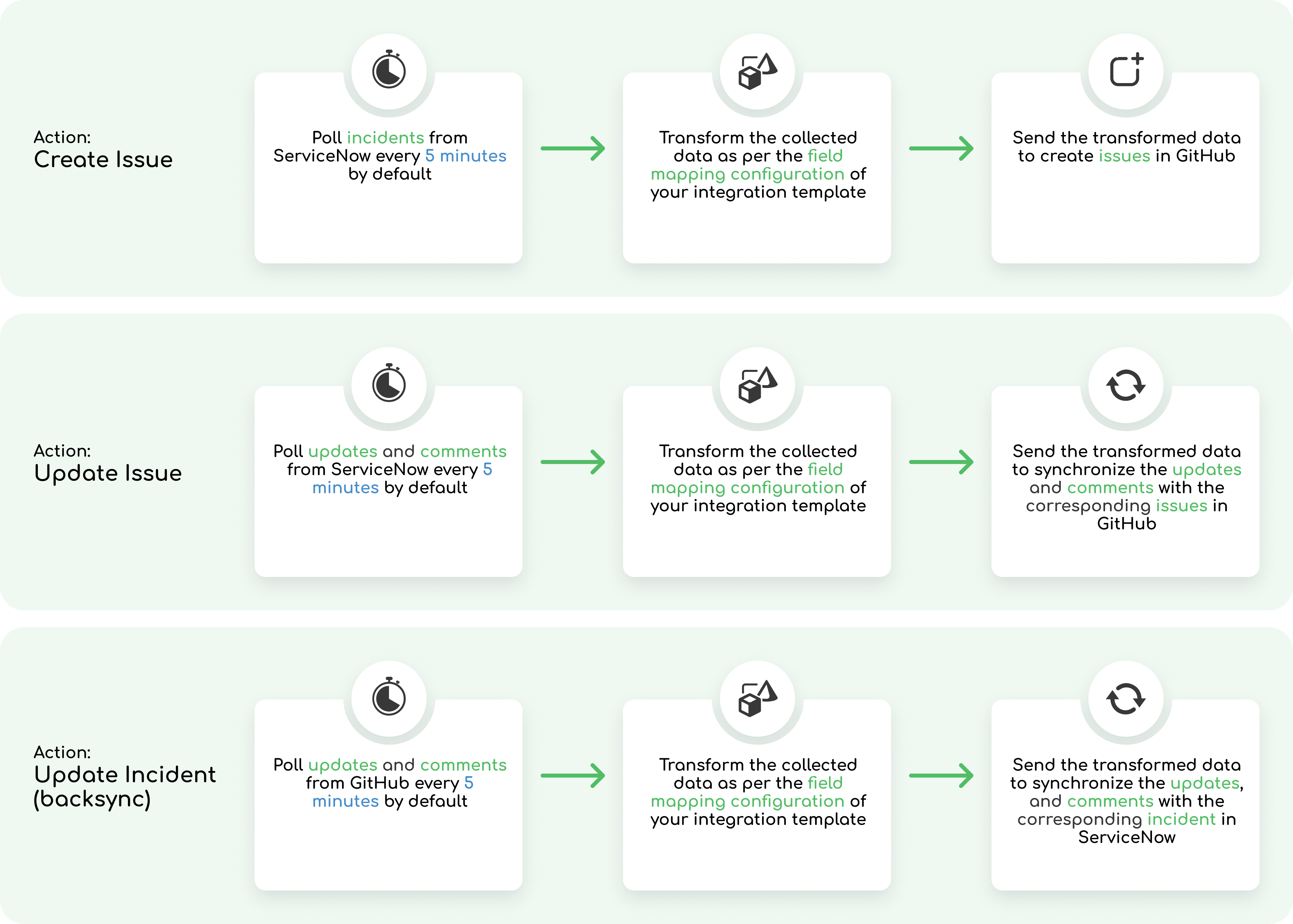Click the stopwatch icon in Update Issue row

click(x=389, y=384)
